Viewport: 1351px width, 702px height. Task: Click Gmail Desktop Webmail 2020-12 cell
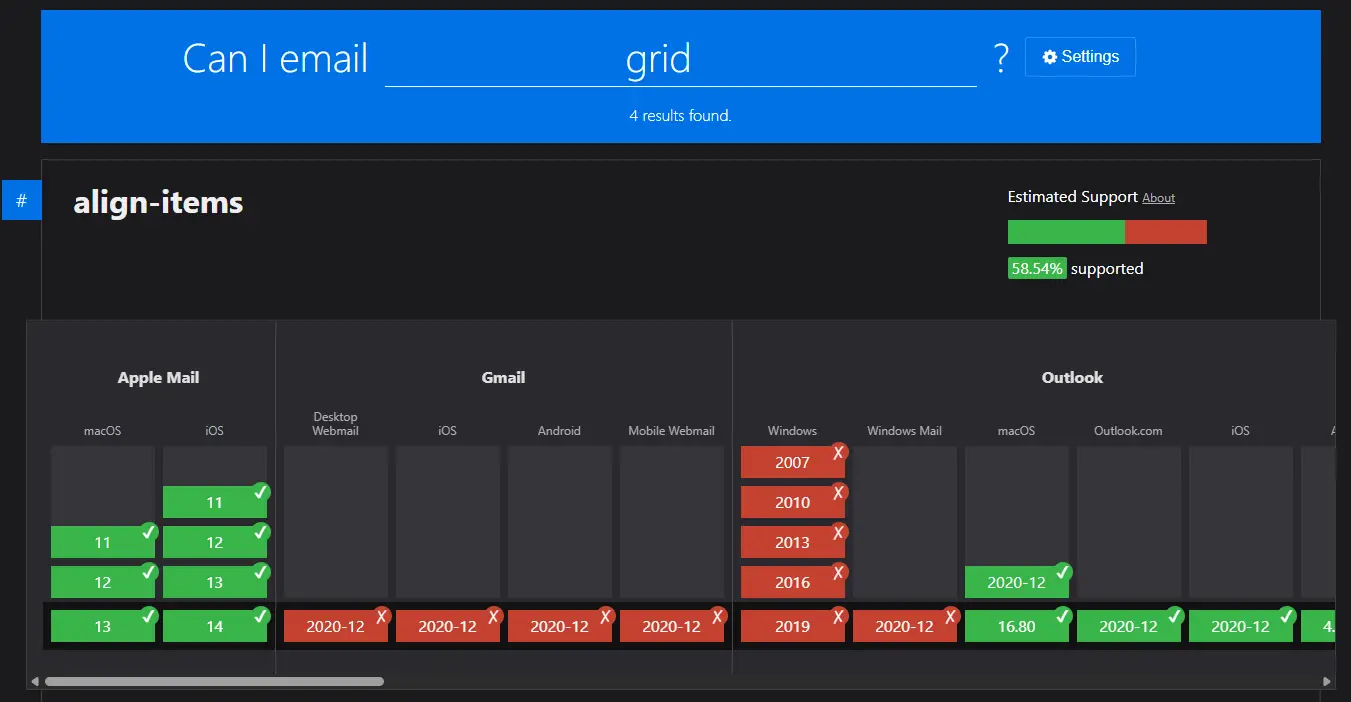pyautogui.click(x=336, y=626)
